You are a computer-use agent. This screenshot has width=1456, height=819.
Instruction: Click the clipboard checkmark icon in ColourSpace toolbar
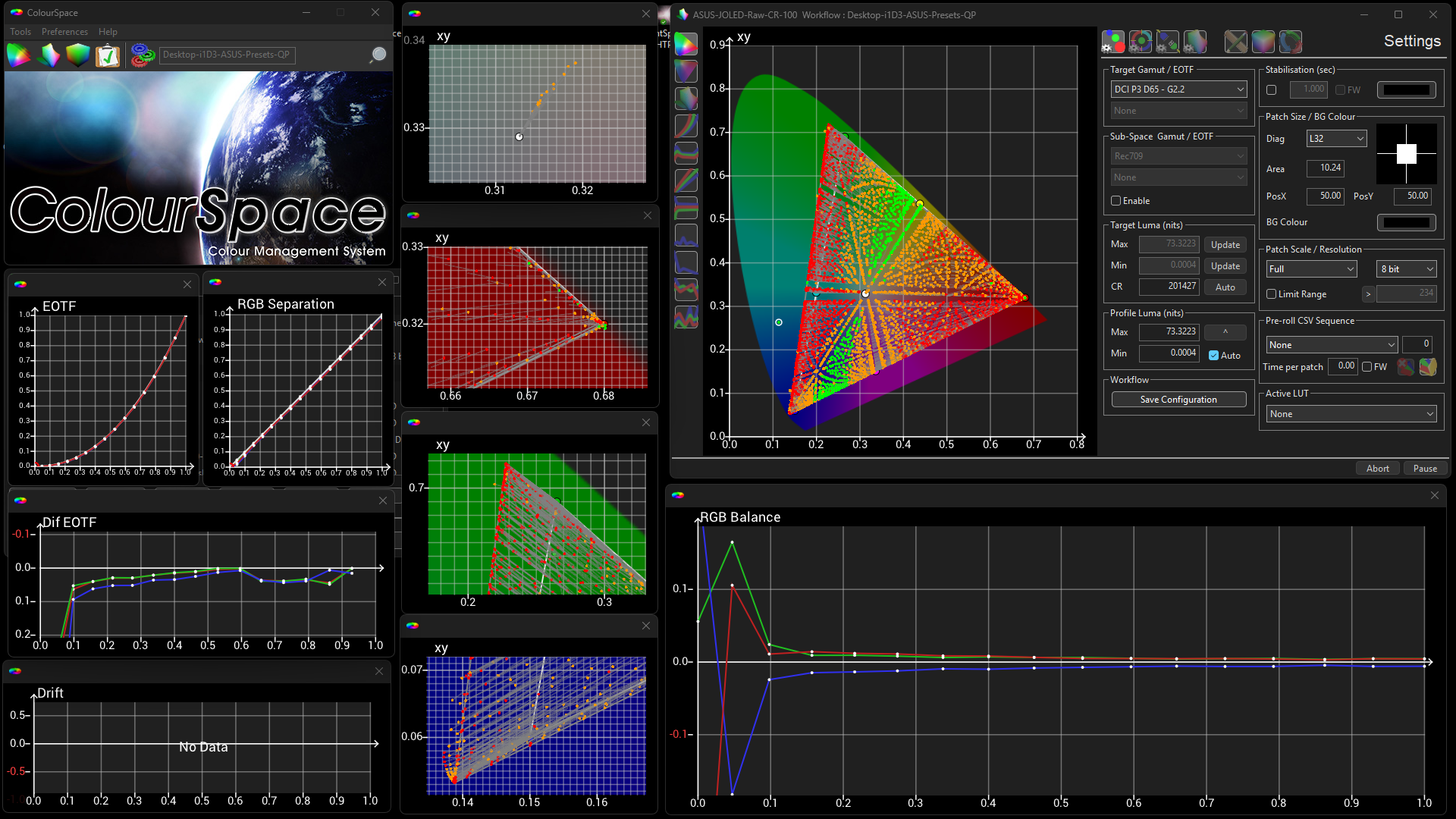point(108,55)
